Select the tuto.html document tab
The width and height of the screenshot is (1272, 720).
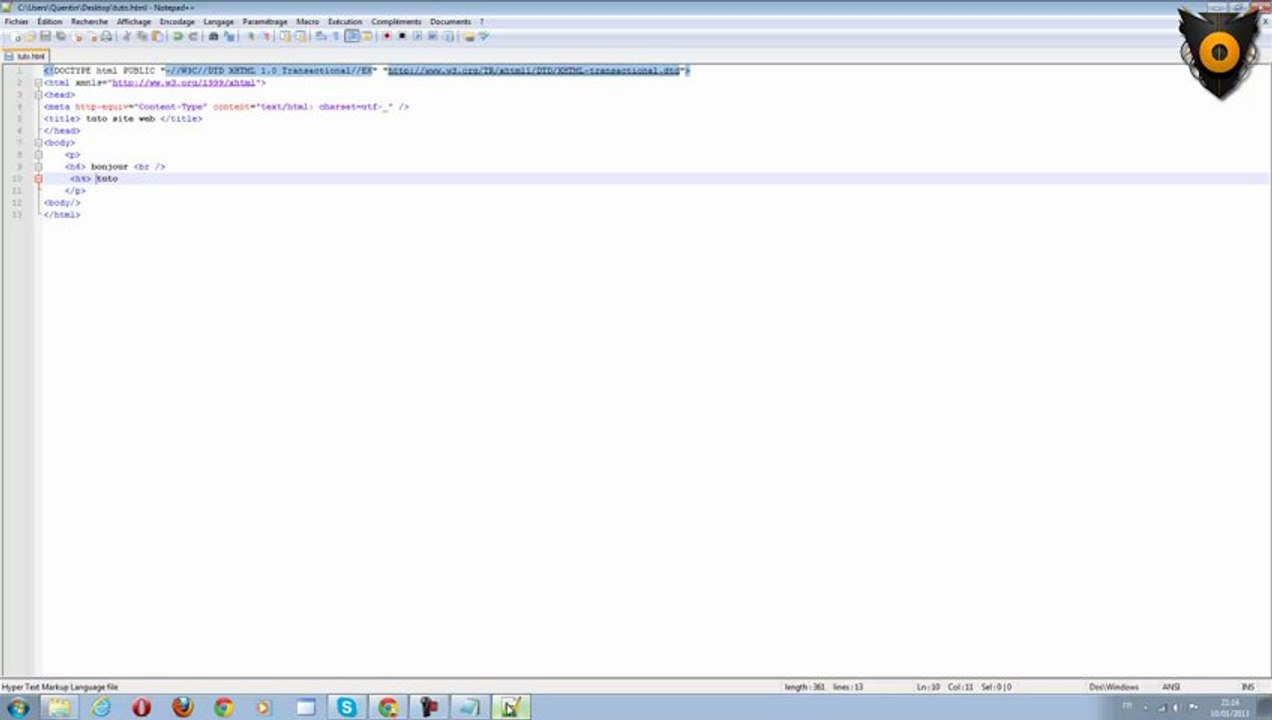(x=26, y=56)
